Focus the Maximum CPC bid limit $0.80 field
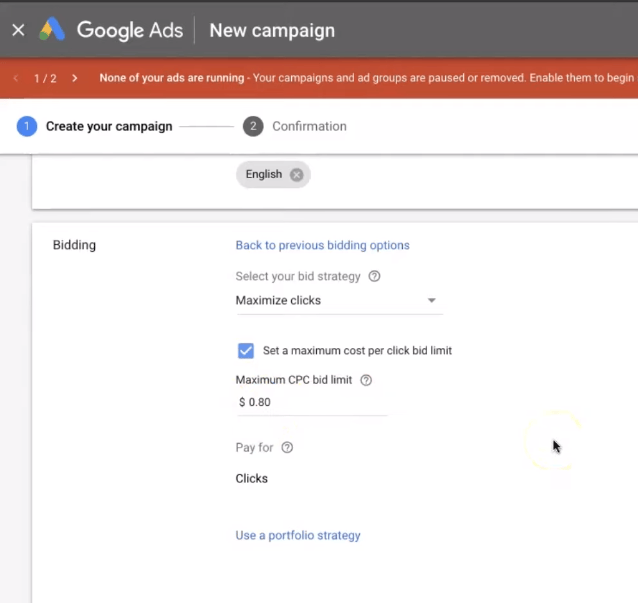The image size is (638, 603). [x=312, y=402]
